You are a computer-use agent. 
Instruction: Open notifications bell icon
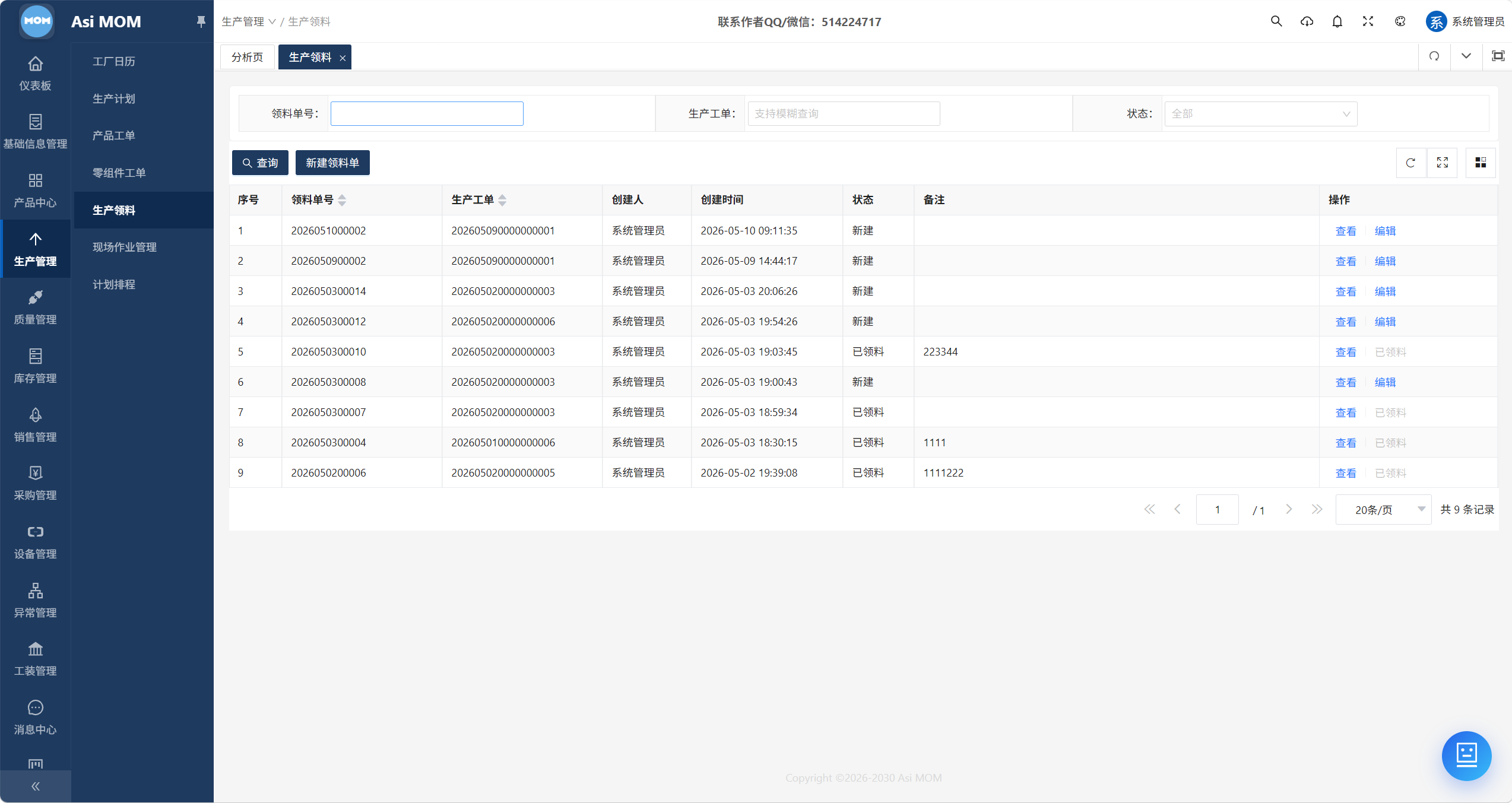[x=1337, y=21]
